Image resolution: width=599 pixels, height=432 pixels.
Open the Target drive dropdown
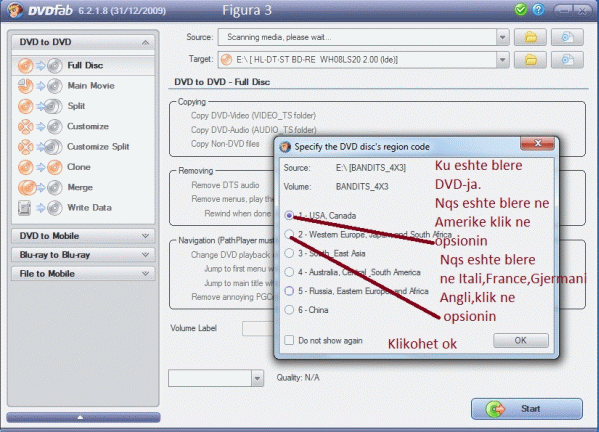coord(502,60)
